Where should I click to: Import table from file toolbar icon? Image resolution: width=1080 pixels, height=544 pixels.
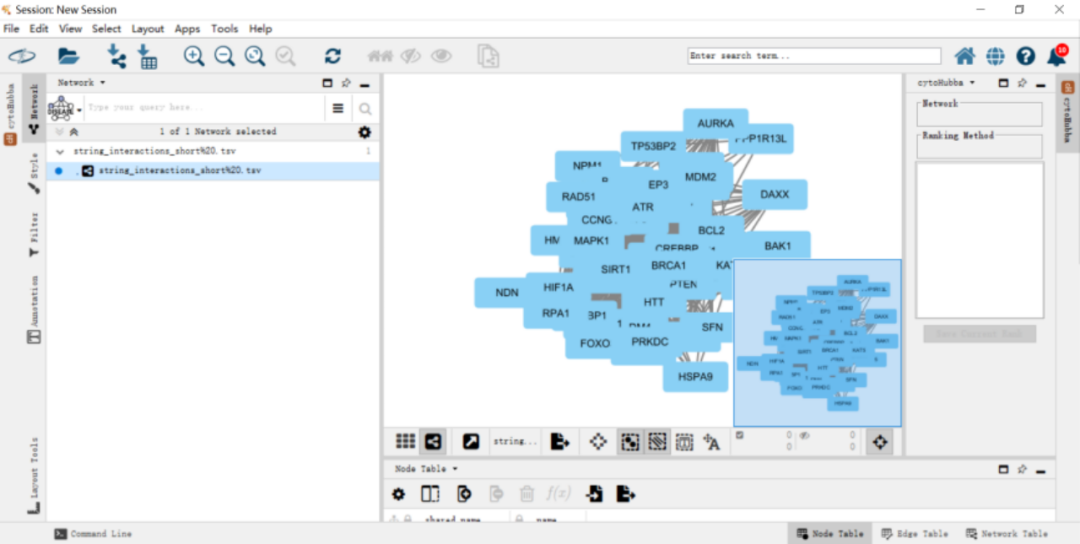[x=147, y=56]
